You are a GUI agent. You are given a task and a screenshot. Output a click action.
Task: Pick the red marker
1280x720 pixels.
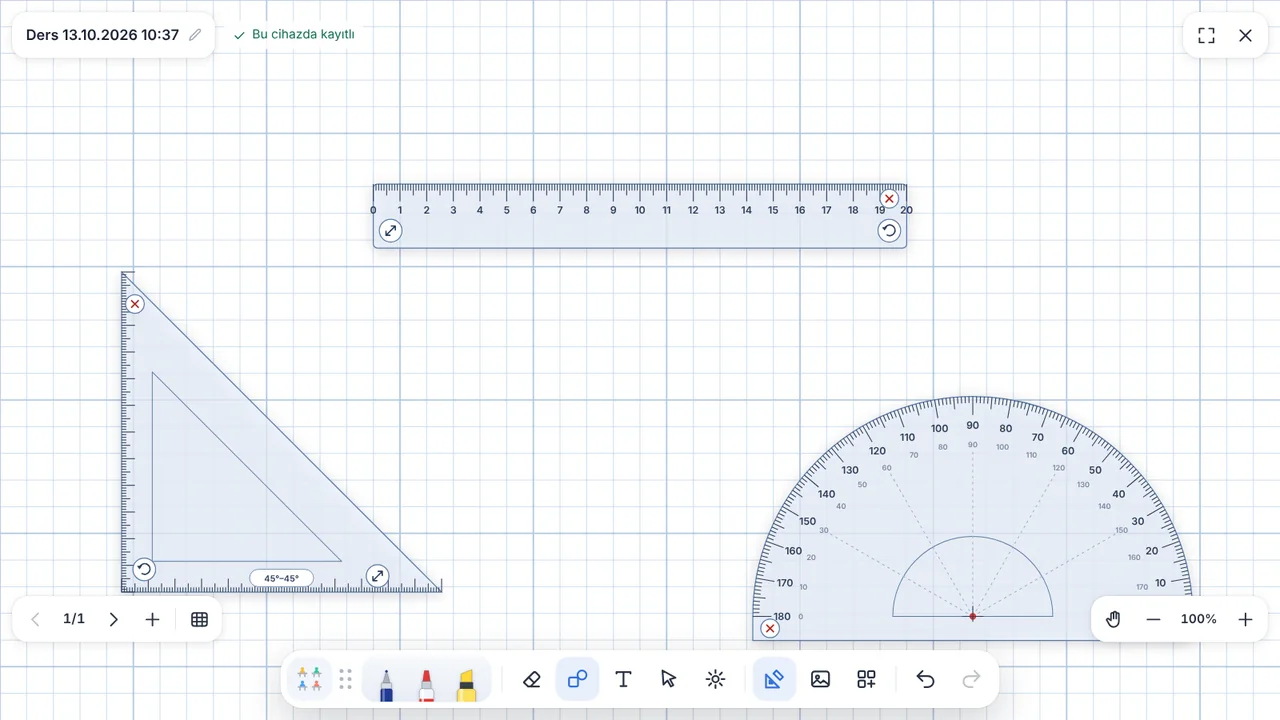coord(426,684)
